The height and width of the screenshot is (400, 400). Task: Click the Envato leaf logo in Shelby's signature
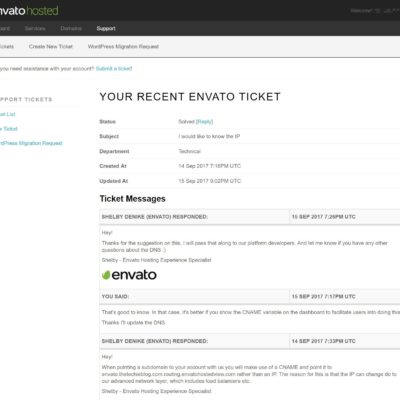pos(129,275)
